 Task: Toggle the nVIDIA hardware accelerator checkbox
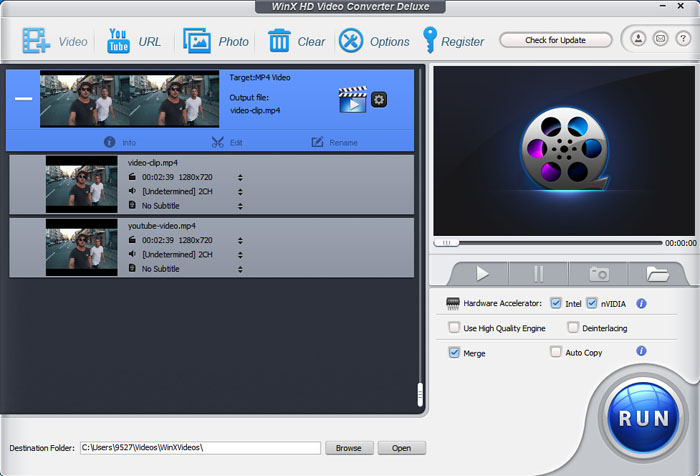tap(592, 303)
